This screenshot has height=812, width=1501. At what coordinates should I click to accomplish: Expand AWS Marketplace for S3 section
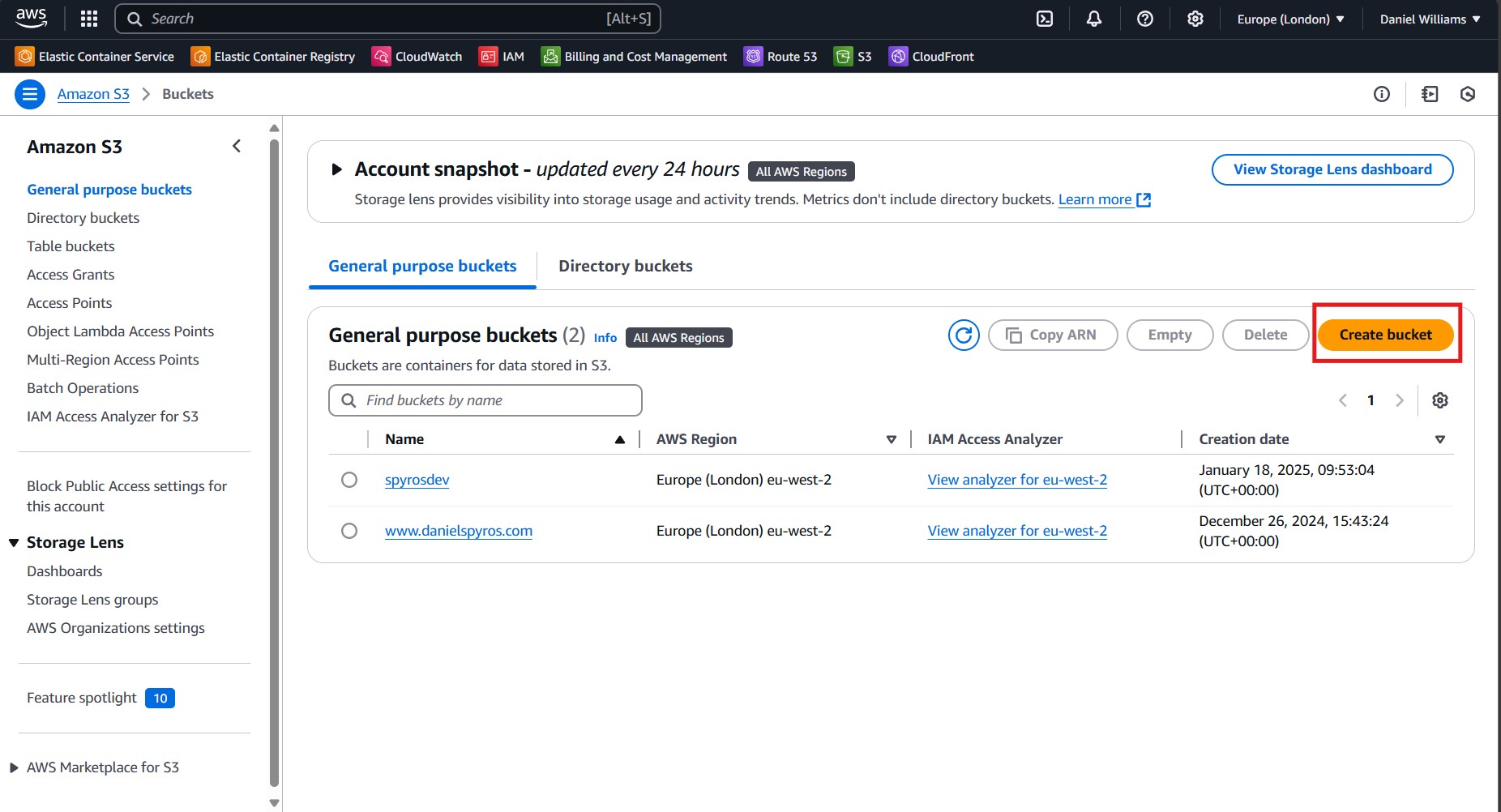(14, 767)
